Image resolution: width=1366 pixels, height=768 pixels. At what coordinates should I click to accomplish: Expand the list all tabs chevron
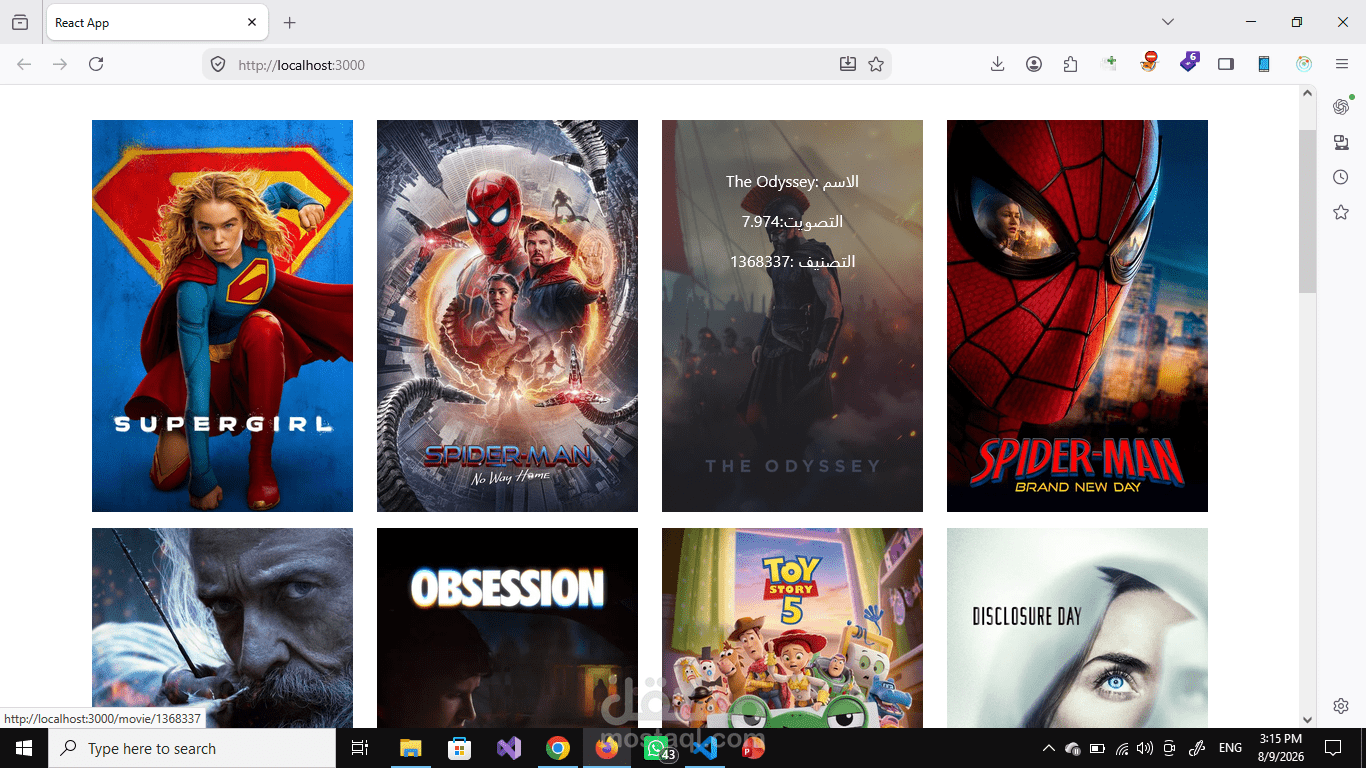click(x=1167, y=22)
